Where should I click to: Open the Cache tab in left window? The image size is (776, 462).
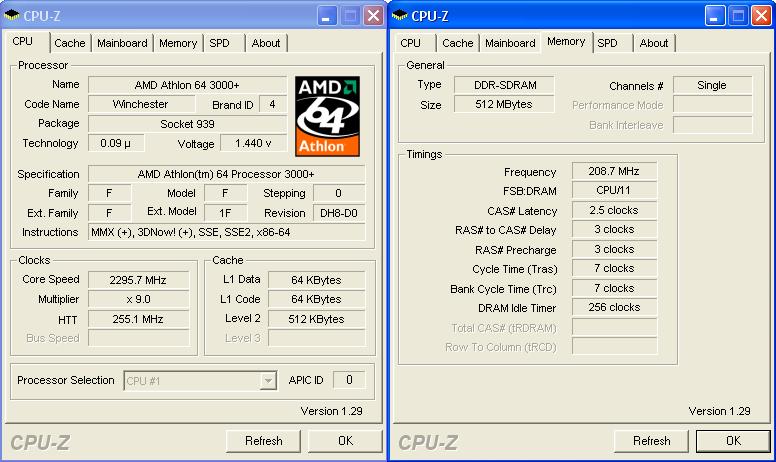(x=70, y=43)
